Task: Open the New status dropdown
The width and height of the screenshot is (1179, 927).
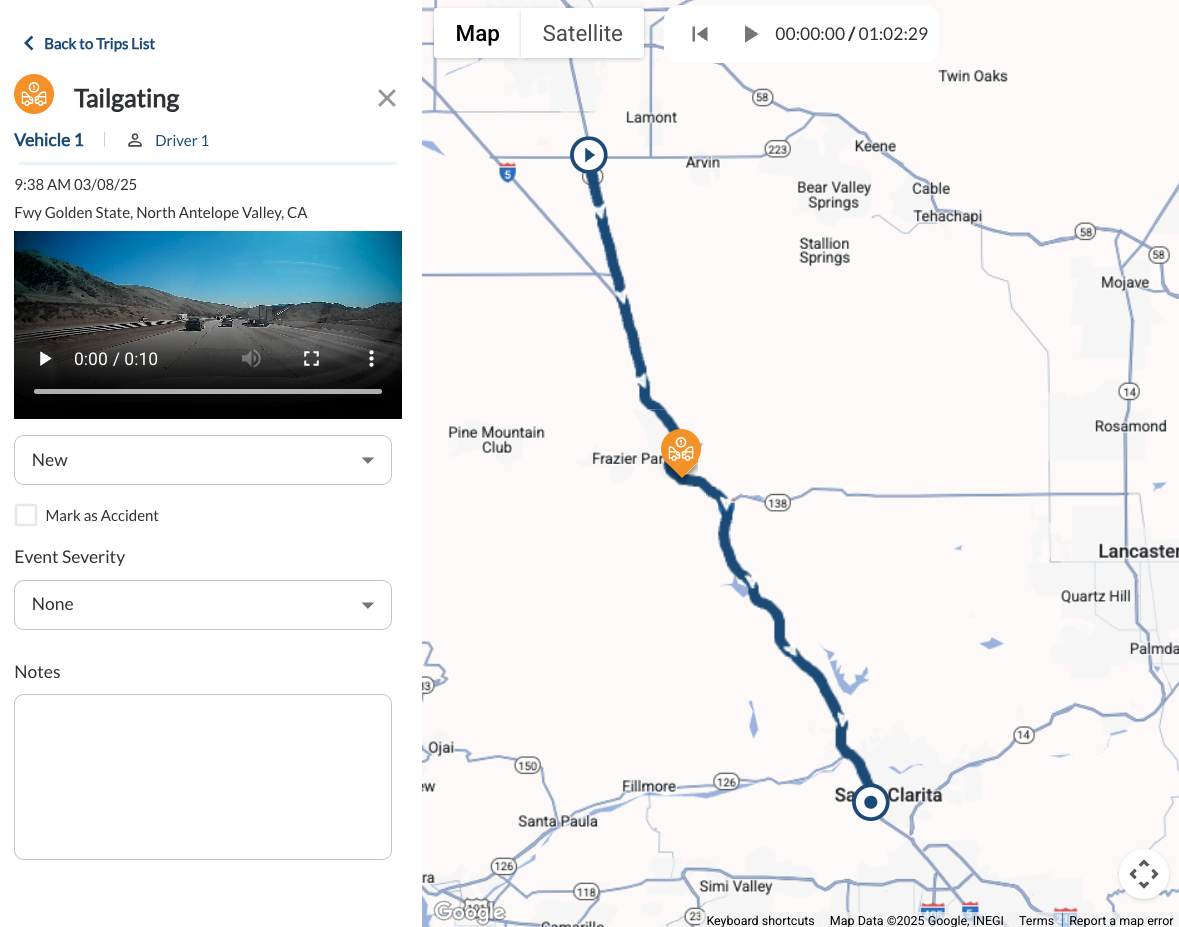Action: point(203,460)
